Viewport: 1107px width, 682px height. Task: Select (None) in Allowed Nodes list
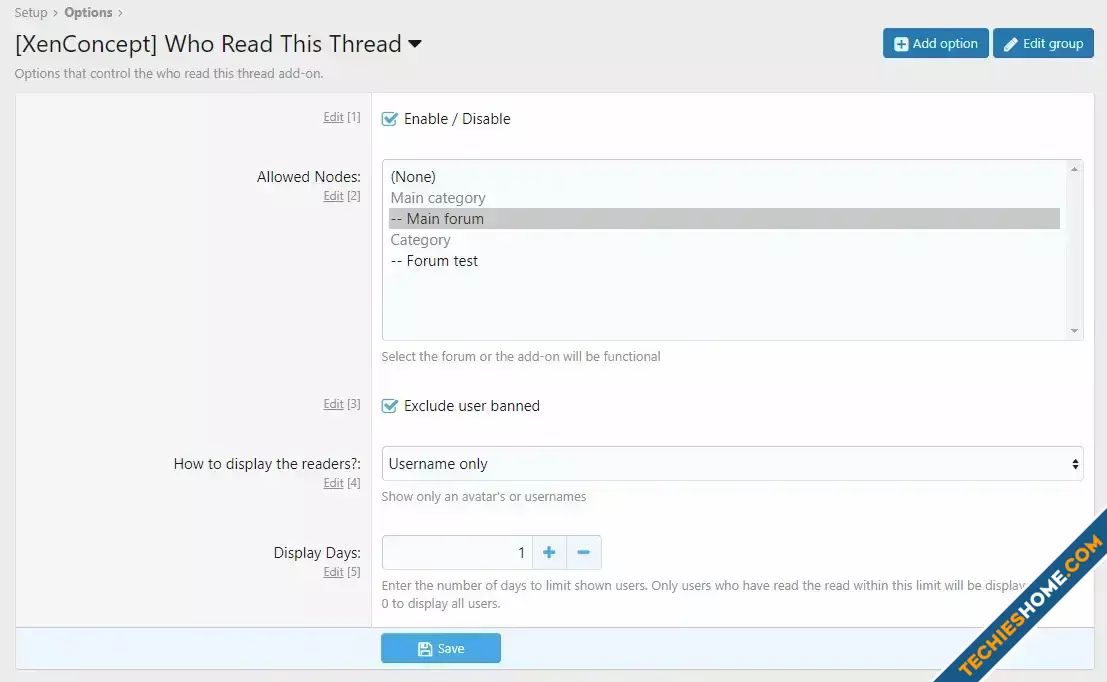pyautogui.click(x=724, y=177)
